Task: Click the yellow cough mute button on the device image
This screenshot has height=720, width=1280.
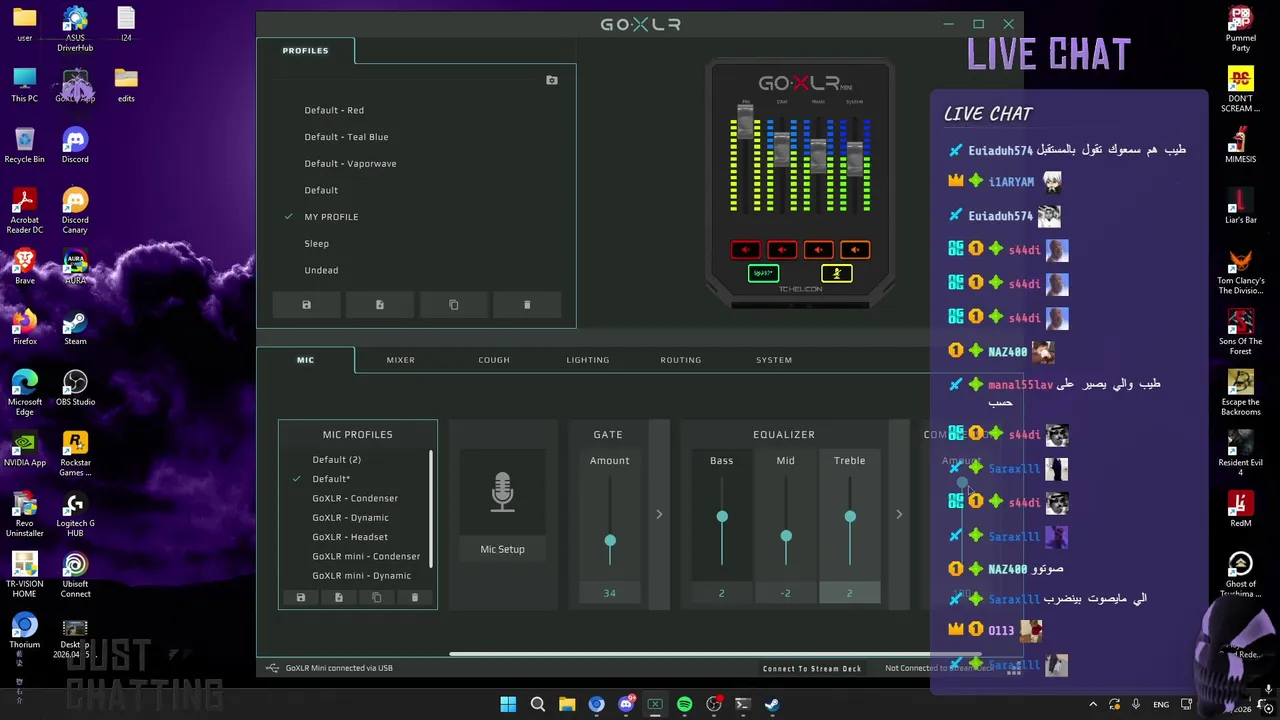Action: click(837, 273)
